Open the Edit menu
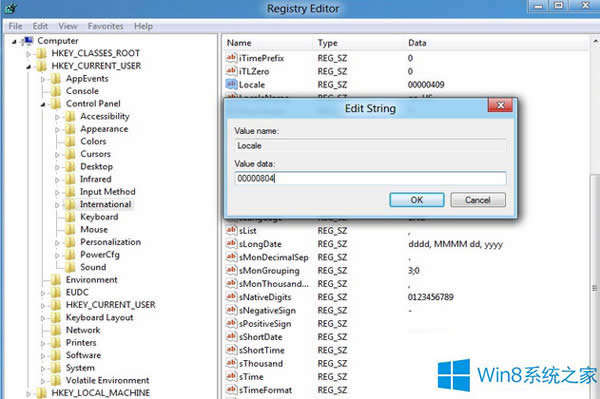 (x=40, y=26)
